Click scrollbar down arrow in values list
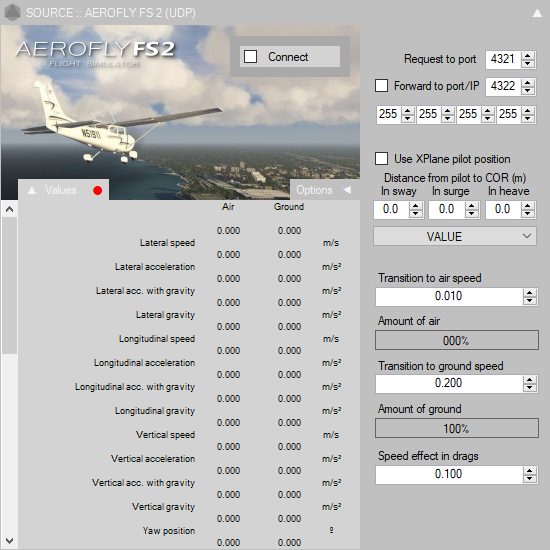Screen dimensions: 550x550 click(9, 541)
